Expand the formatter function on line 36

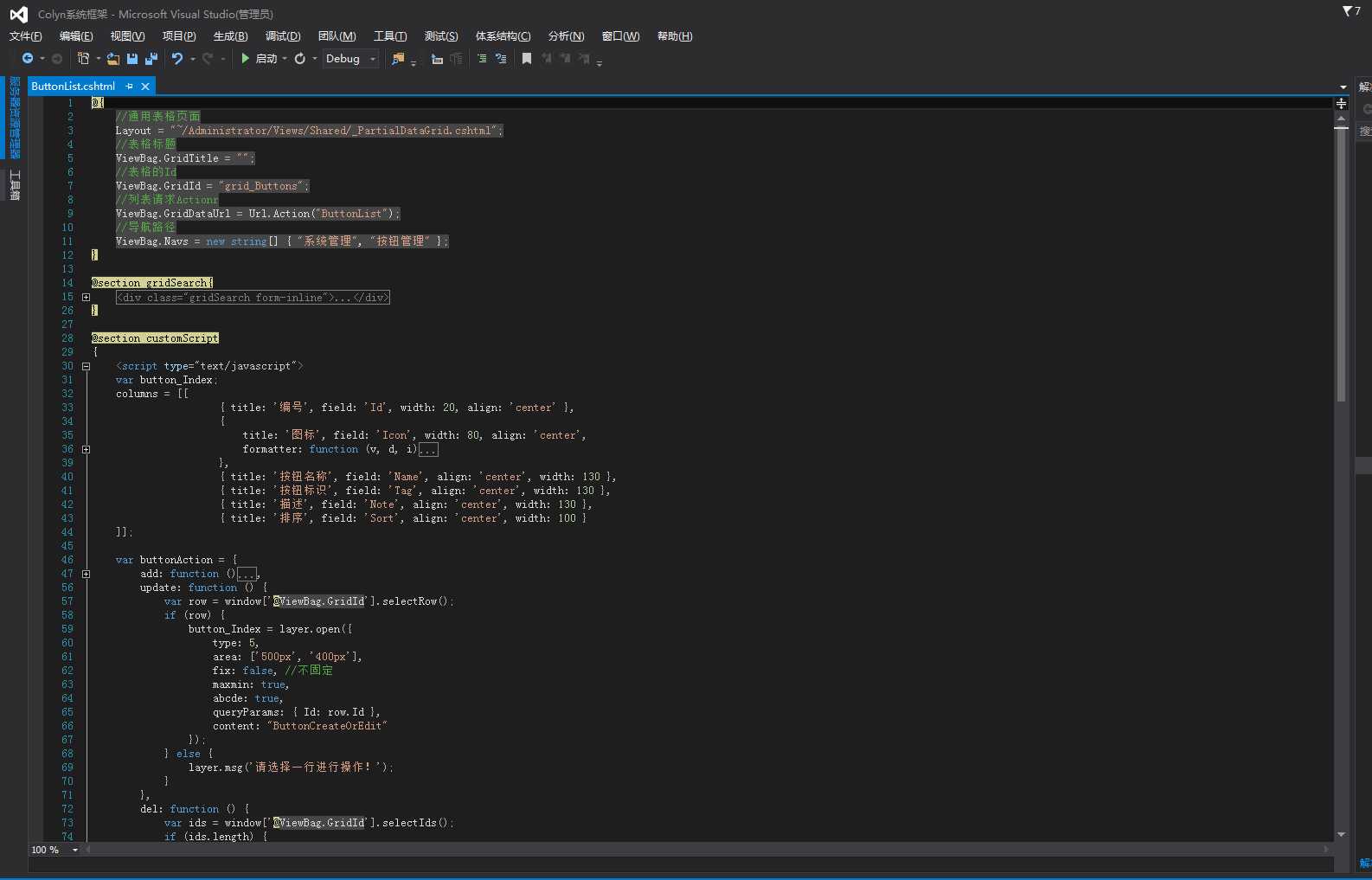pyautogui.click(x=86, y=449)
